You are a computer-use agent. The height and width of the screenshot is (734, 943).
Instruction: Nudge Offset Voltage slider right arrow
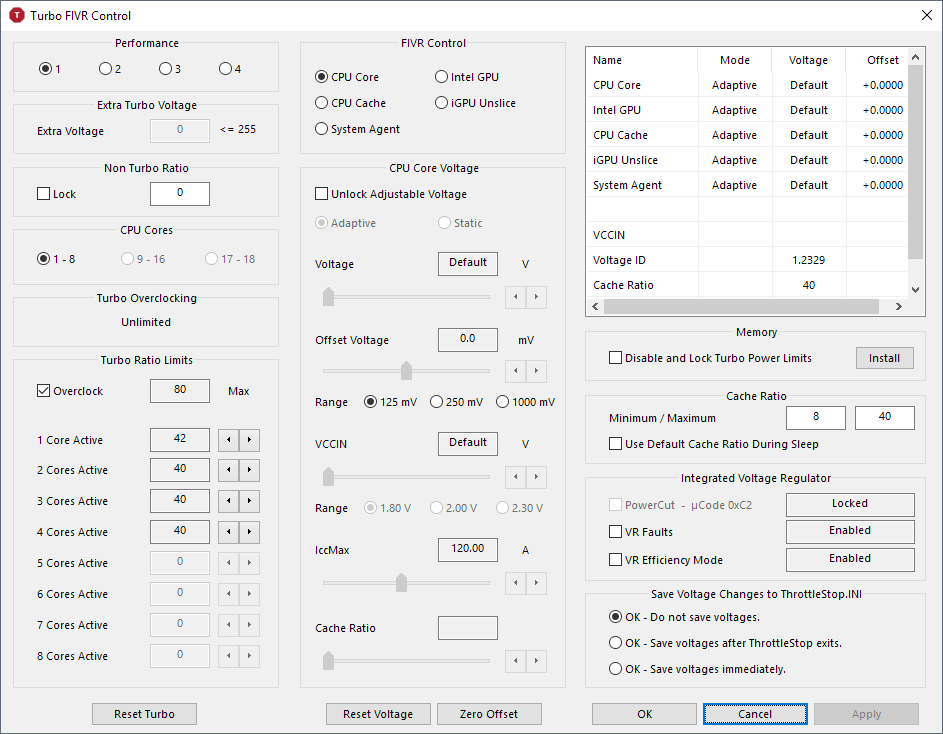pyautogui.click(x=536, y=371)
